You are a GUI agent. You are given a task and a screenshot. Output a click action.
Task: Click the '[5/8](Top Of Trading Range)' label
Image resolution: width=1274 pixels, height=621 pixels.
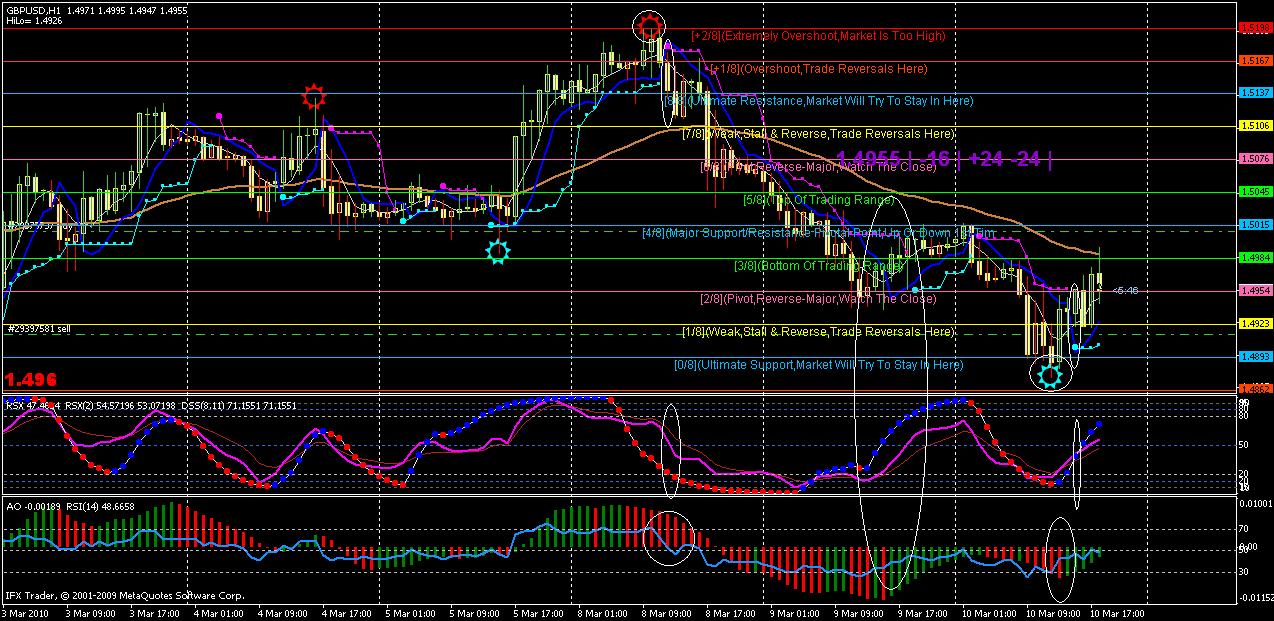(x=819, y=200)
